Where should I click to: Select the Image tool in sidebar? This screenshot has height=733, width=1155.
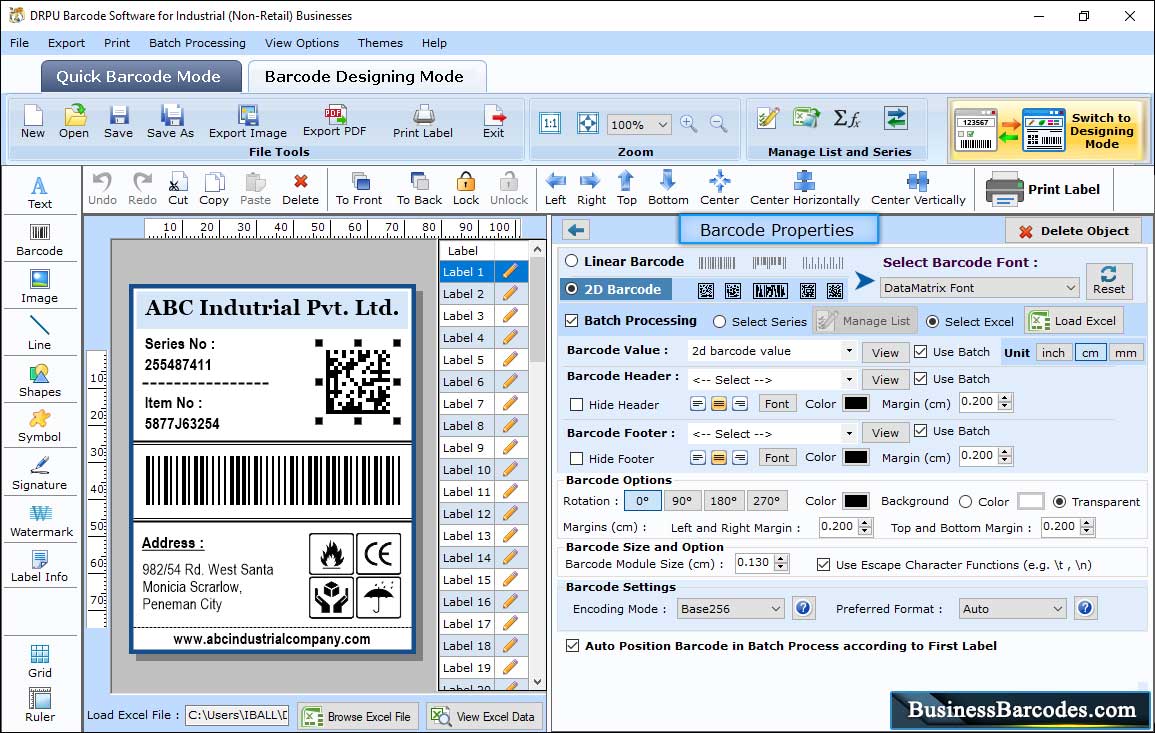tap(39, 287)
